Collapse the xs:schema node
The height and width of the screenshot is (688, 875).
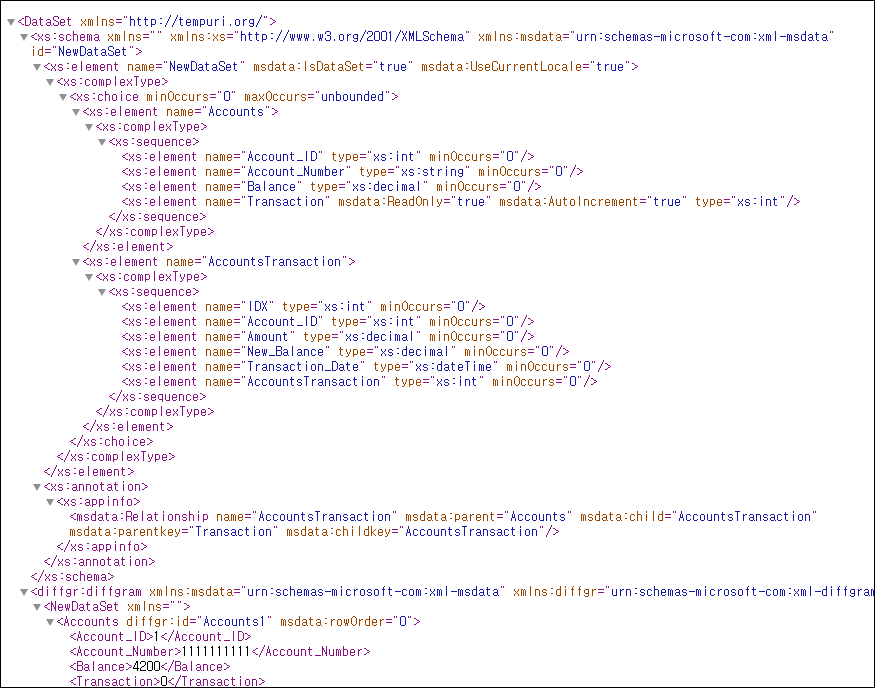(24, 37)
